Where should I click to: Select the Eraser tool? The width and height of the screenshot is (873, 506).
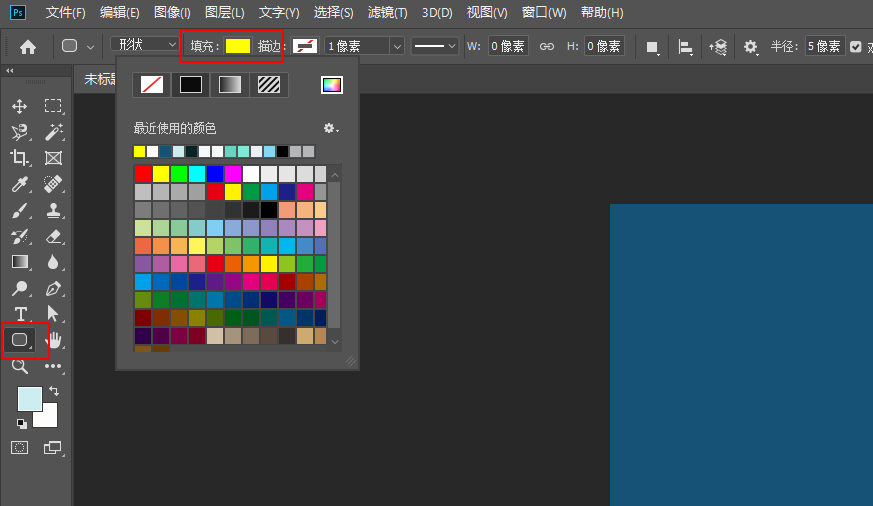click(x=53, y=236)
